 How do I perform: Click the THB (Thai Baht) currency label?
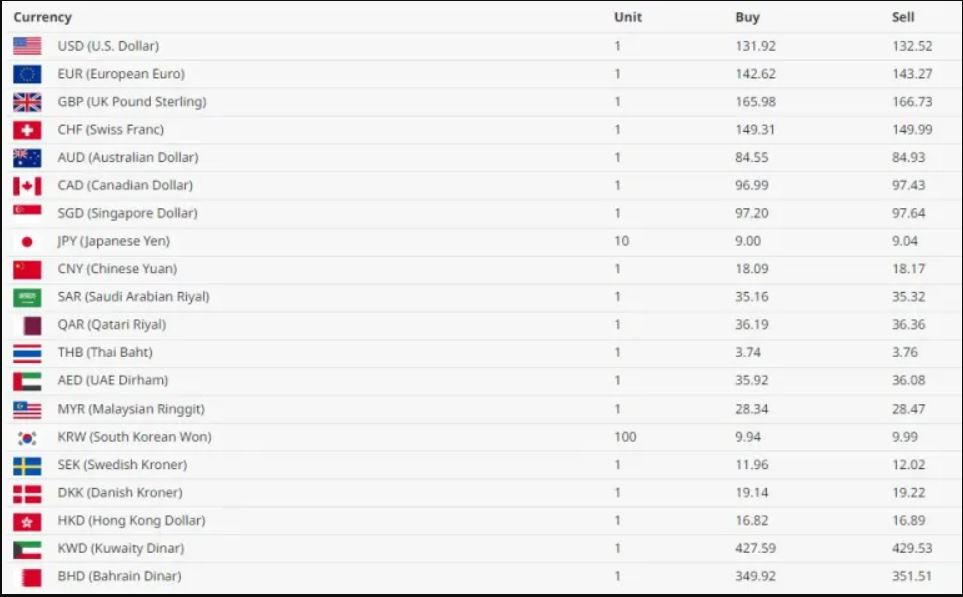[105, 353]
